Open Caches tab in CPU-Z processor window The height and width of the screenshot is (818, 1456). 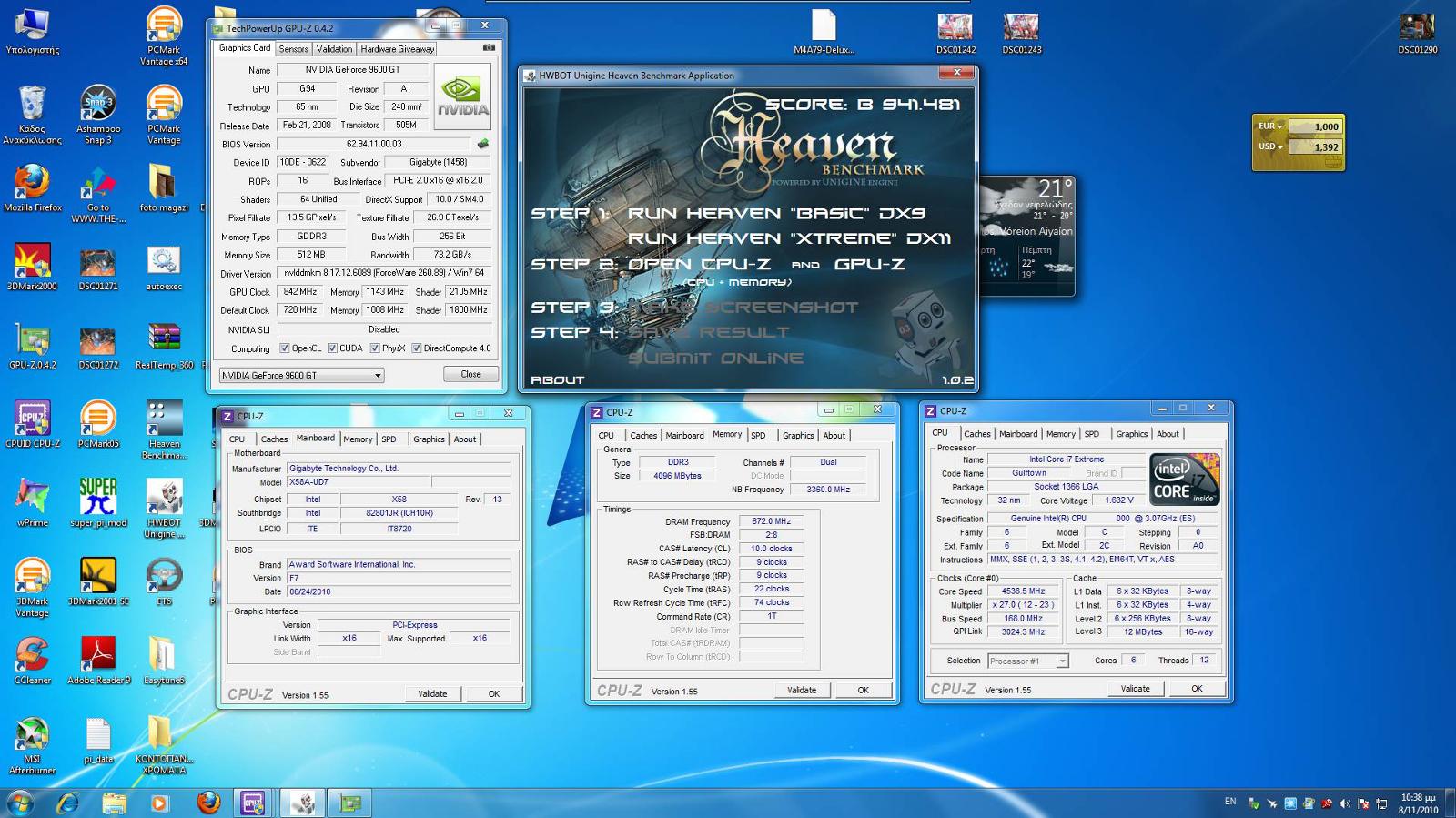click(977, 434)
